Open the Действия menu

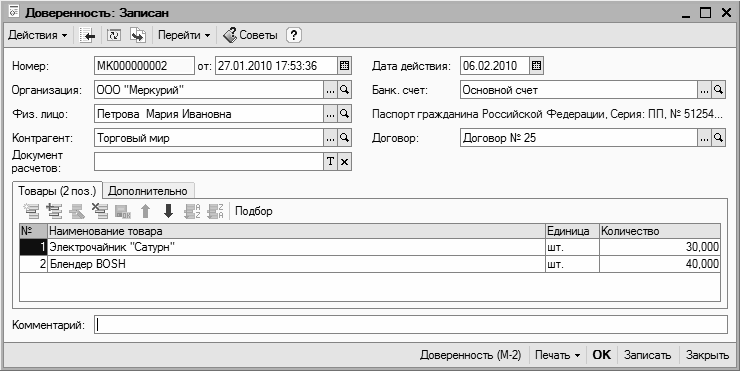(37, 35)
